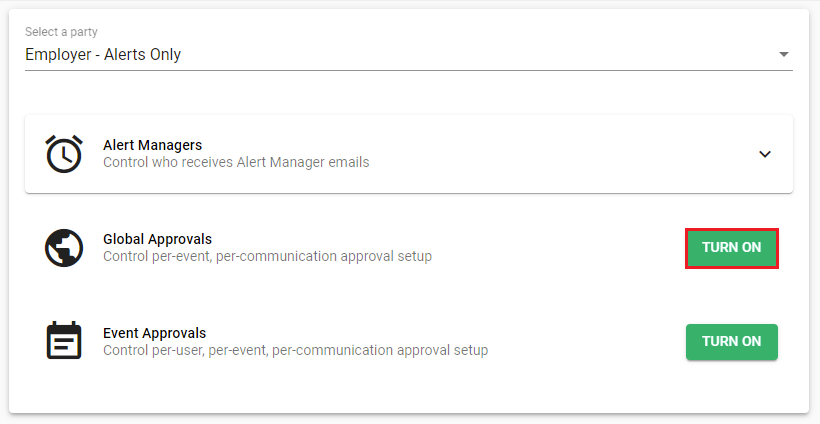Expand the Alert Managers chevron
The width and height of the screenshot is (820, 424).
(765, 154)
